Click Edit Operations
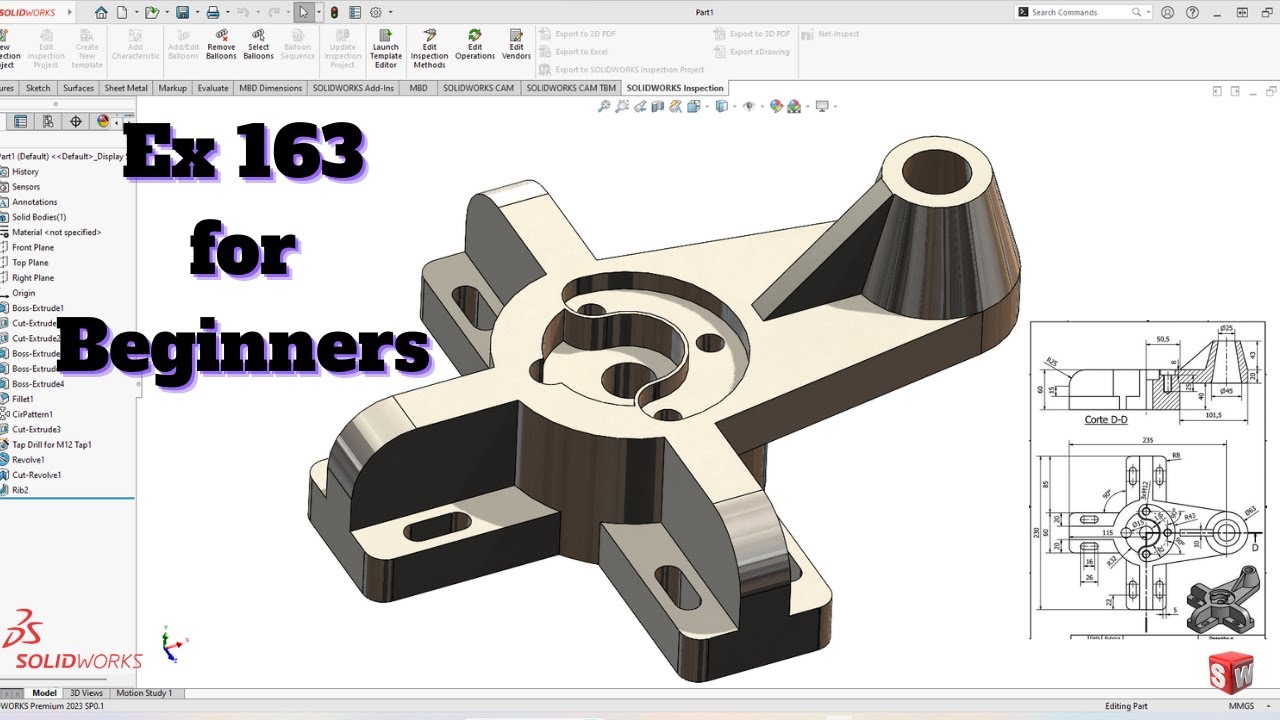This screenshot has height=720, width=1280. tap(475, 45)
